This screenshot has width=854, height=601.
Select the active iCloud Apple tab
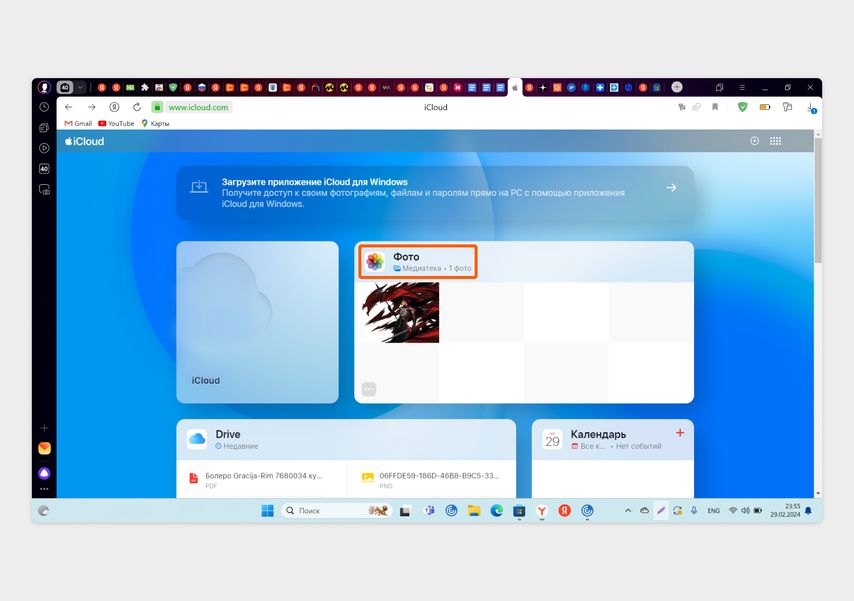click(x=515, y=88)
